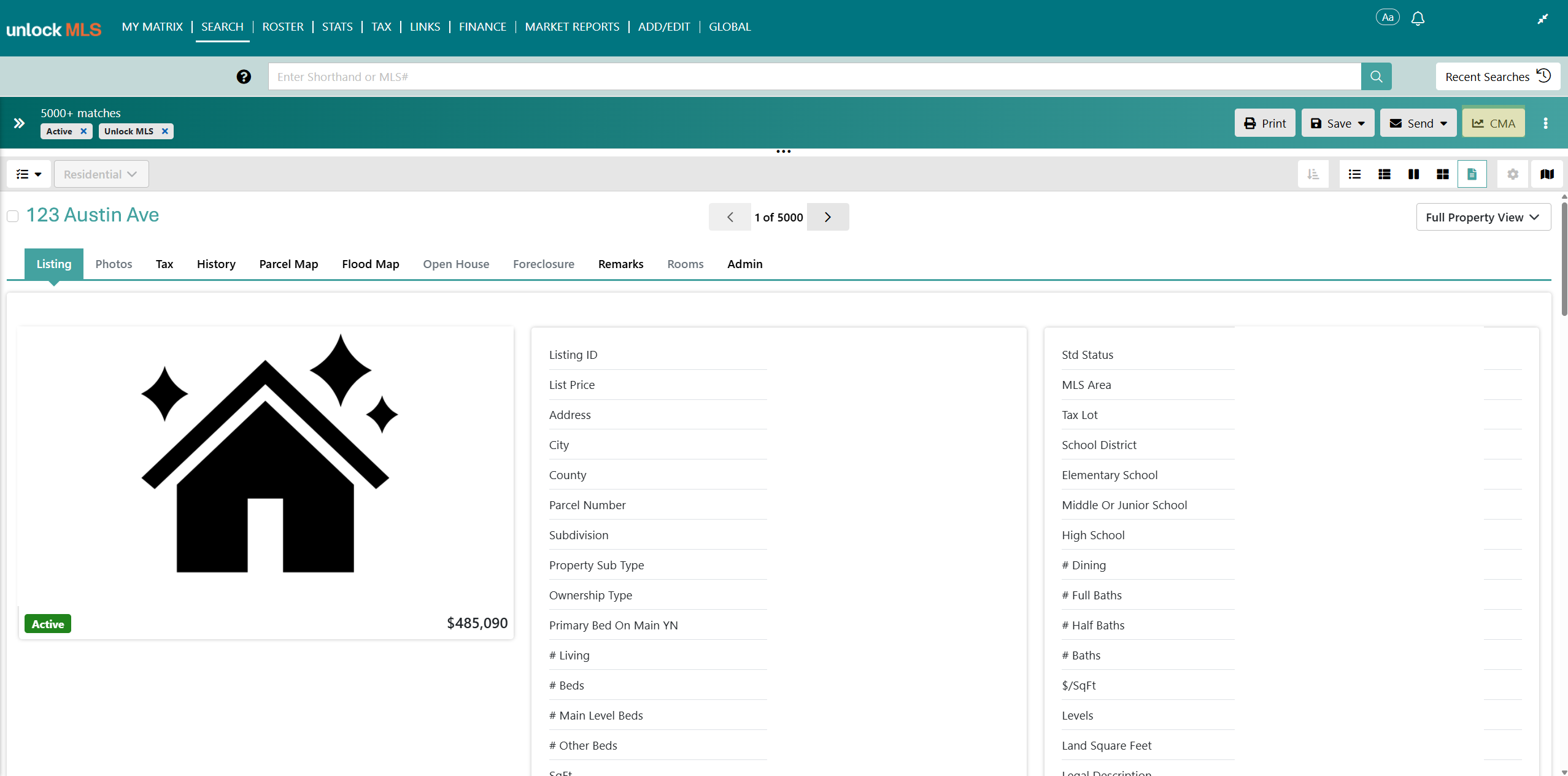The width and height of the screenshot is (1568, 776).
Task: Switch to the Tax tab of the listing
Action: [164, 264]
